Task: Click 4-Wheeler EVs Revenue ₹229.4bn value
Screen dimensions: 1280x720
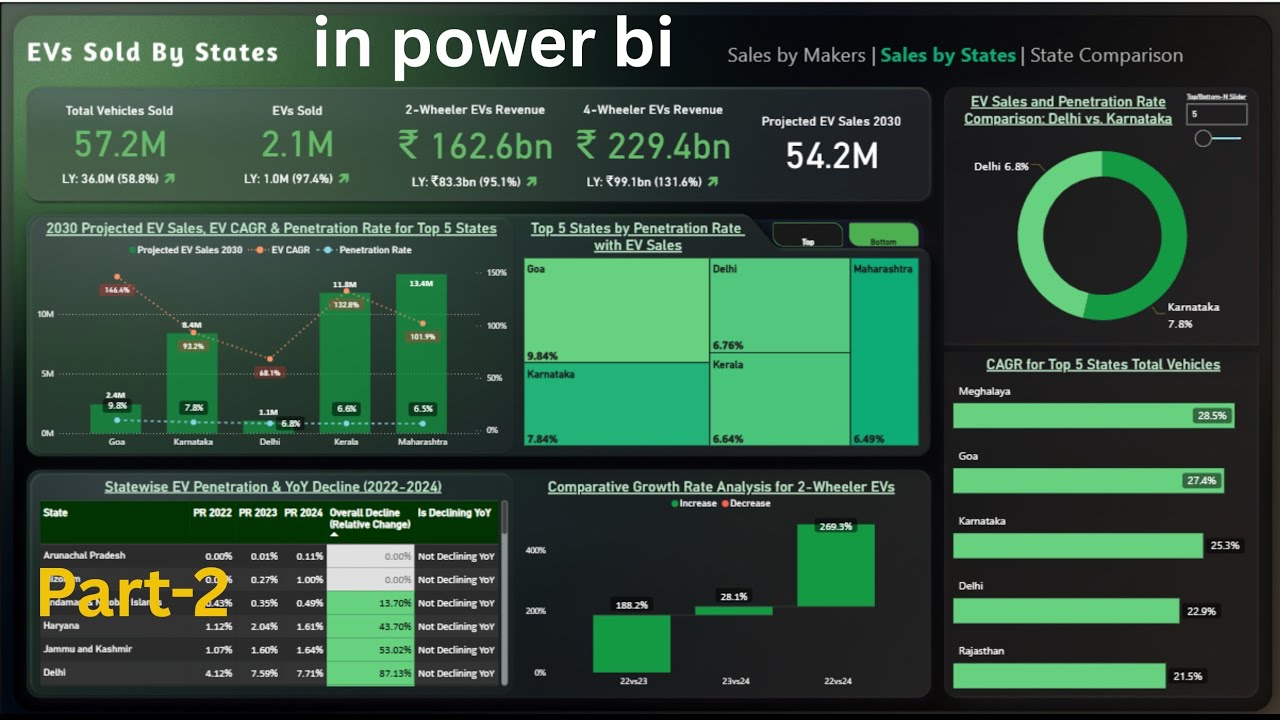Action: coord(653,146)
